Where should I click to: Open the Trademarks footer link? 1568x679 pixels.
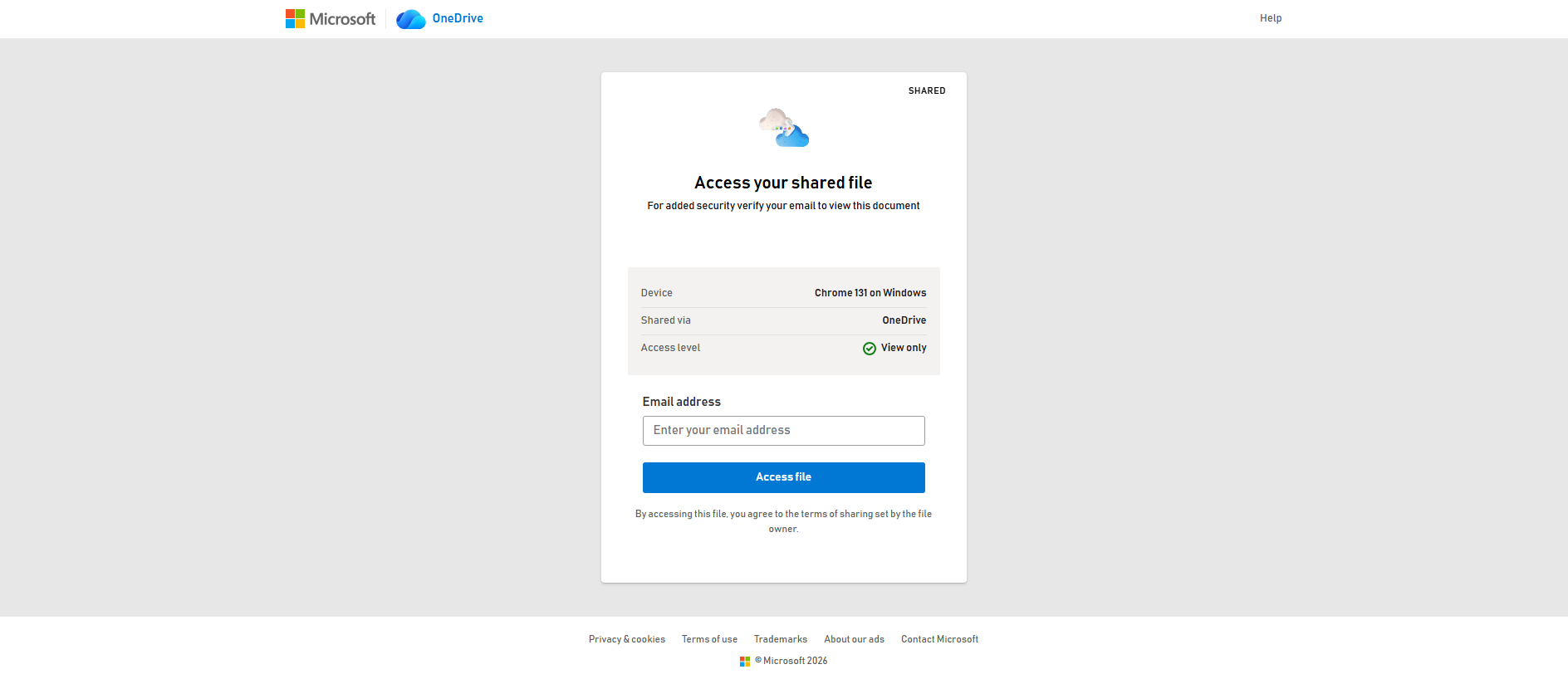tap(781, 639)
